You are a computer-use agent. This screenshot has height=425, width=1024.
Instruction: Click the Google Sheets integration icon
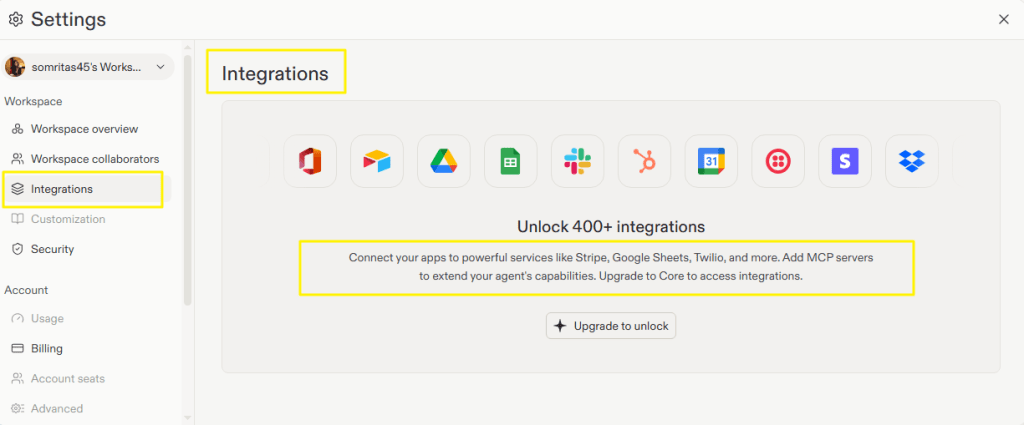coord(511,161)
